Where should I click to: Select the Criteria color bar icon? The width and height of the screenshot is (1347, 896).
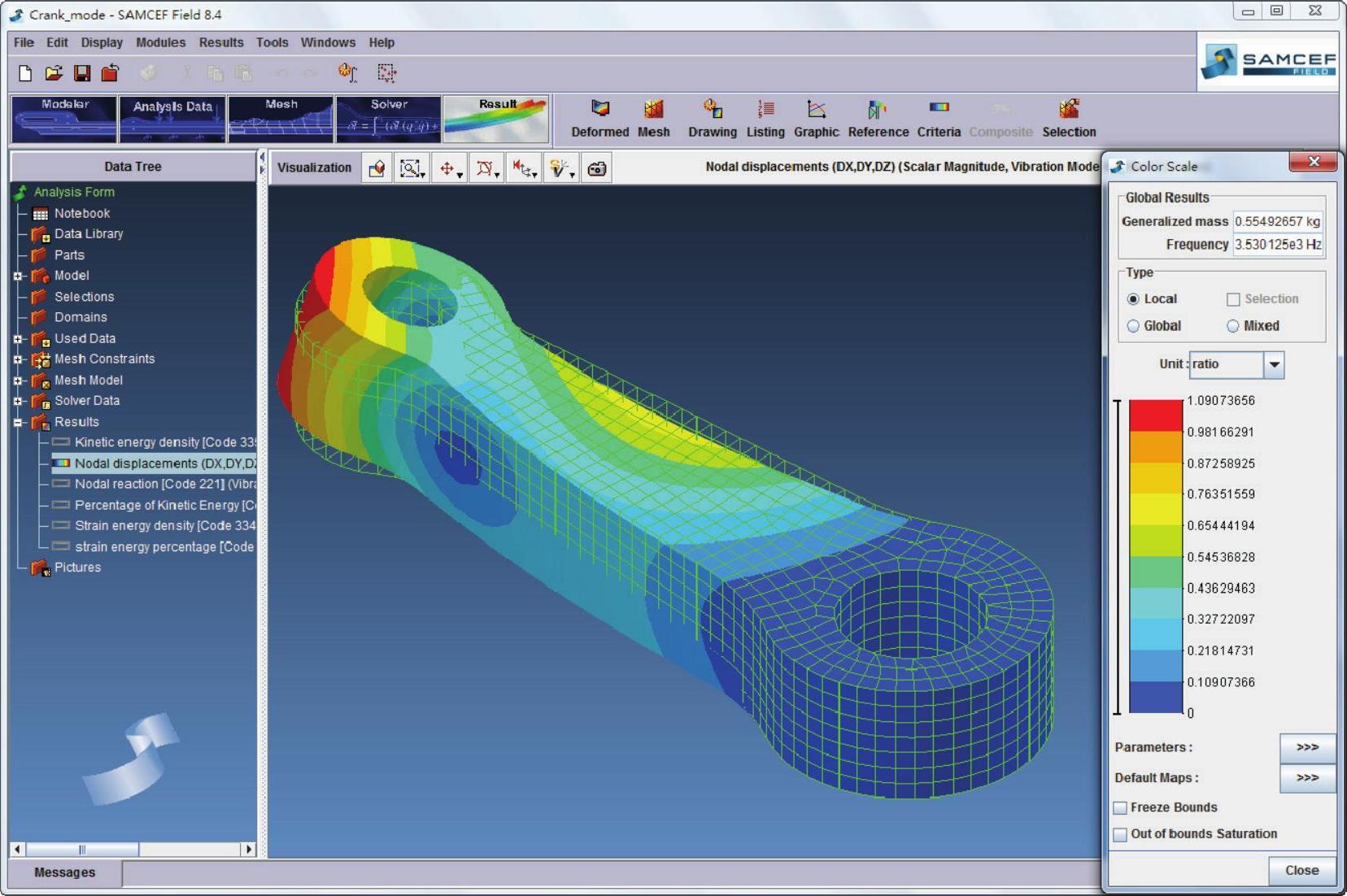coord(939,108)
